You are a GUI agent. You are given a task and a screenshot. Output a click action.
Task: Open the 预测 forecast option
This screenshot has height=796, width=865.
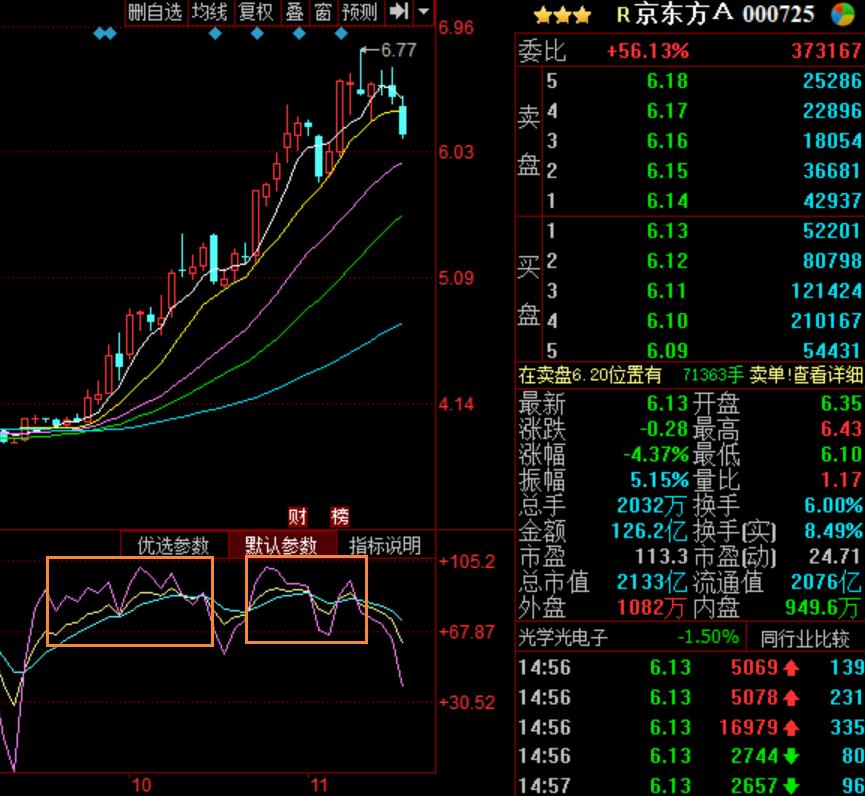(360, 12)
